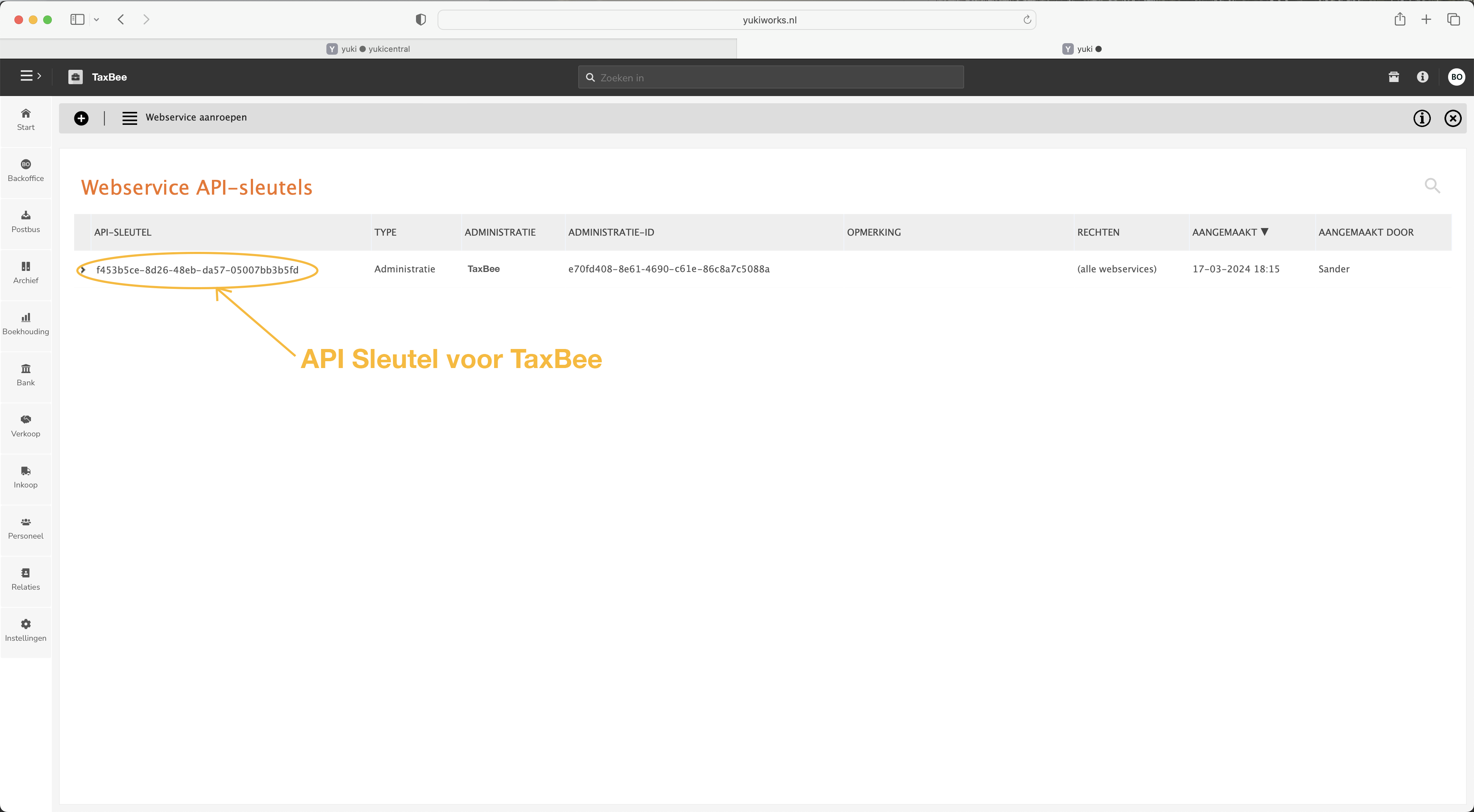This screenshot has width=1474, height=812.
Task: Reload the page with the refresh icon
Action: point(1027,19)
